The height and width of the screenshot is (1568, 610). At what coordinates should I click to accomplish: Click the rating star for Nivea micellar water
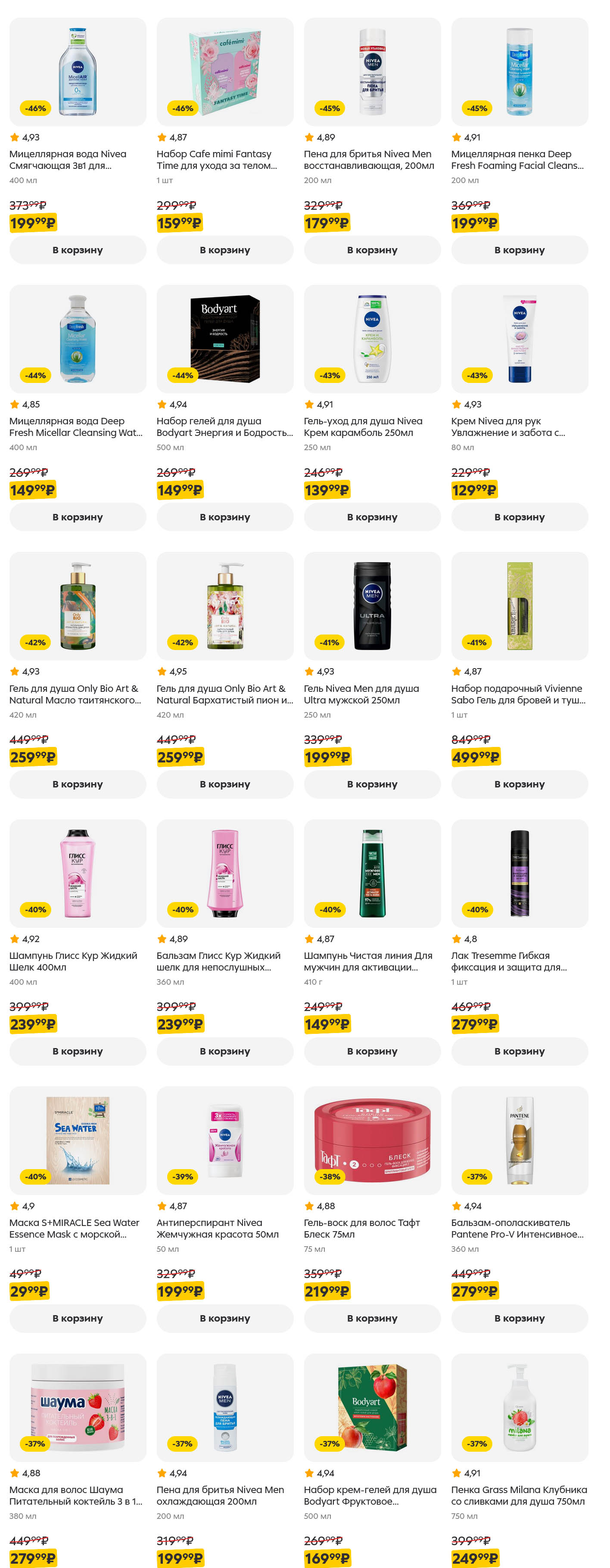pos(15,137)
